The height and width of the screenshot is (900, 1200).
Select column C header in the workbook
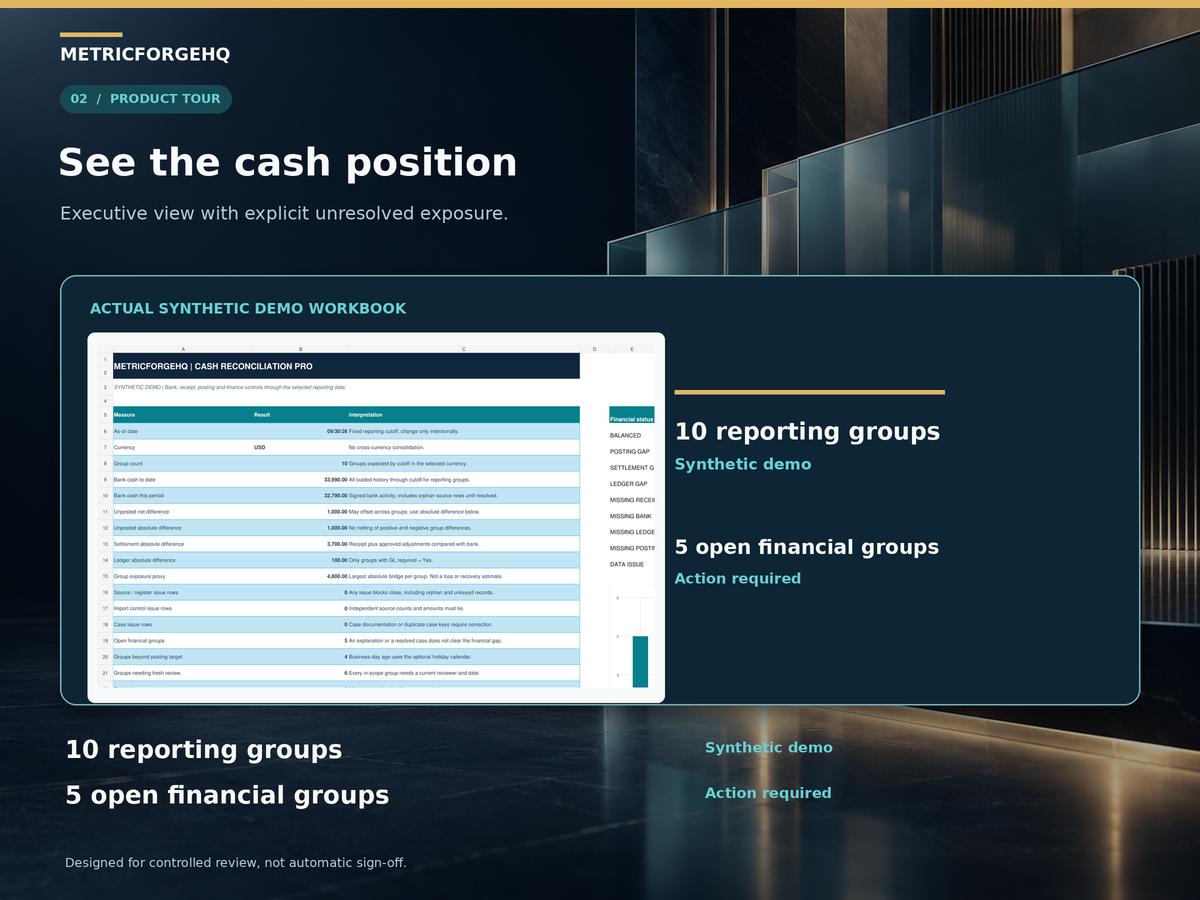click(x=464, y=349)
